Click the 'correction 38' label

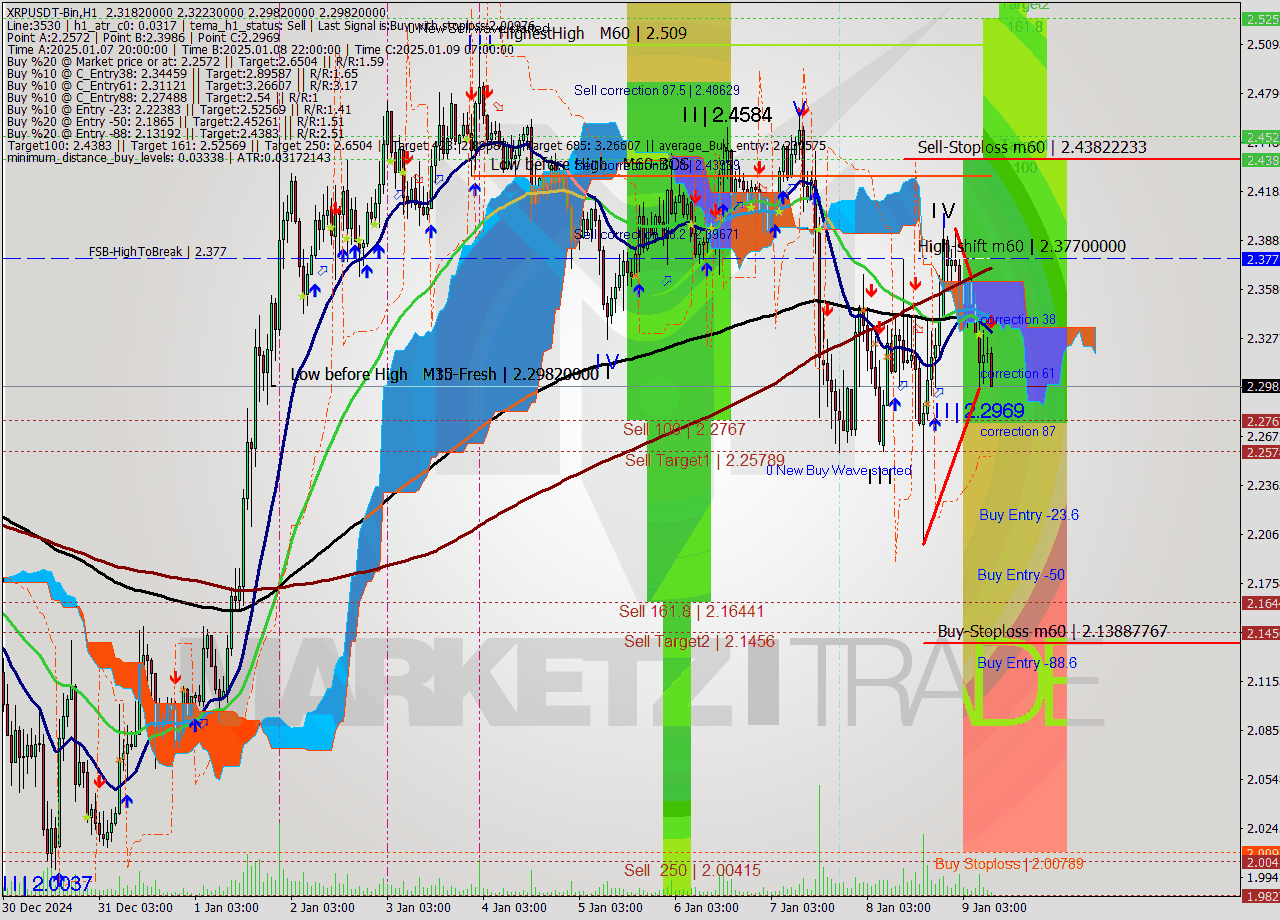1018,320
